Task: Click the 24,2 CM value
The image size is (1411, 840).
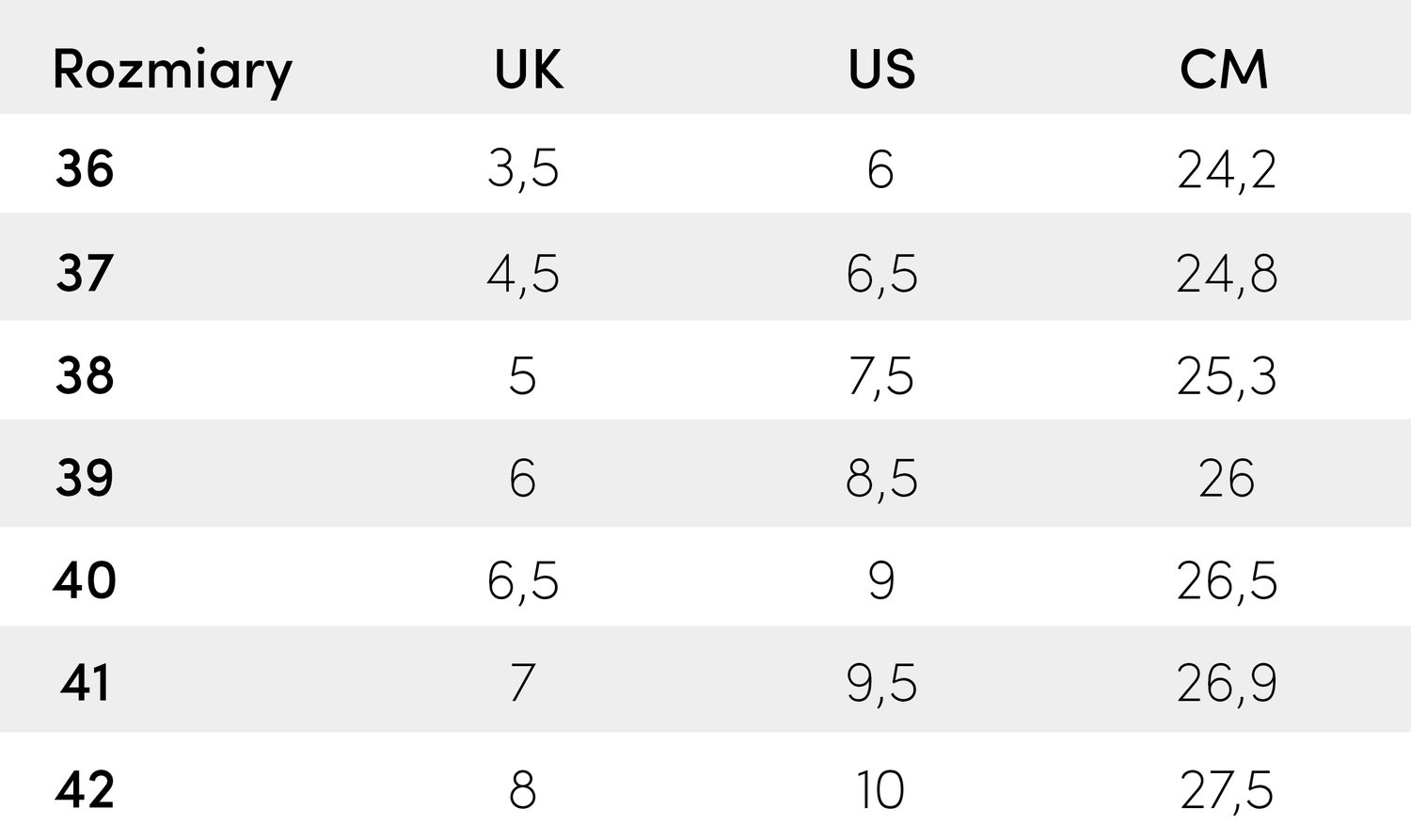Action: (x=1227, y=170)
